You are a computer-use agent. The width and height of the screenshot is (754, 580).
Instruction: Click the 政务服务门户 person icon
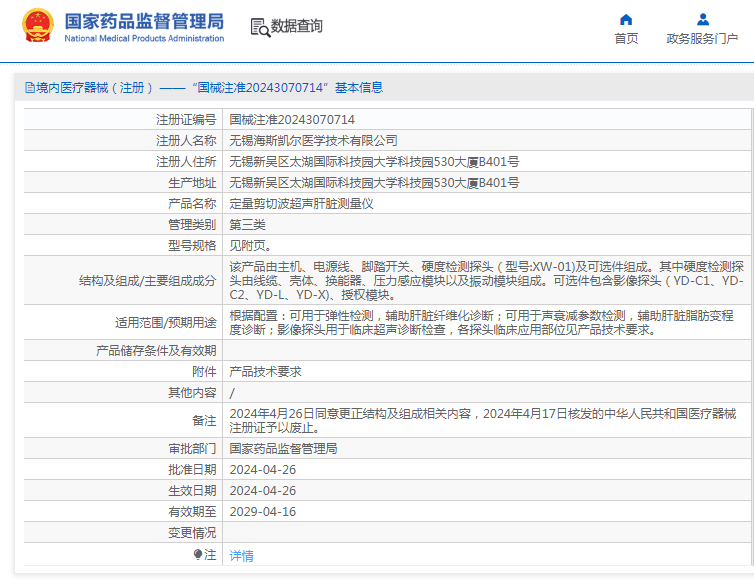[x=703, y=19]
